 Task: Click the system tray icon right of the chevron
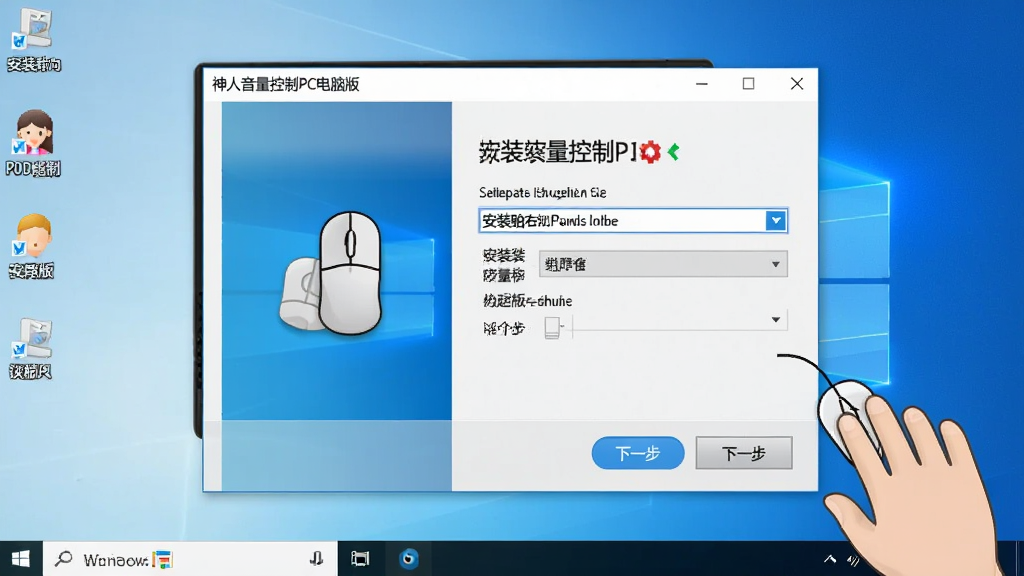click(x=853, y=560)
